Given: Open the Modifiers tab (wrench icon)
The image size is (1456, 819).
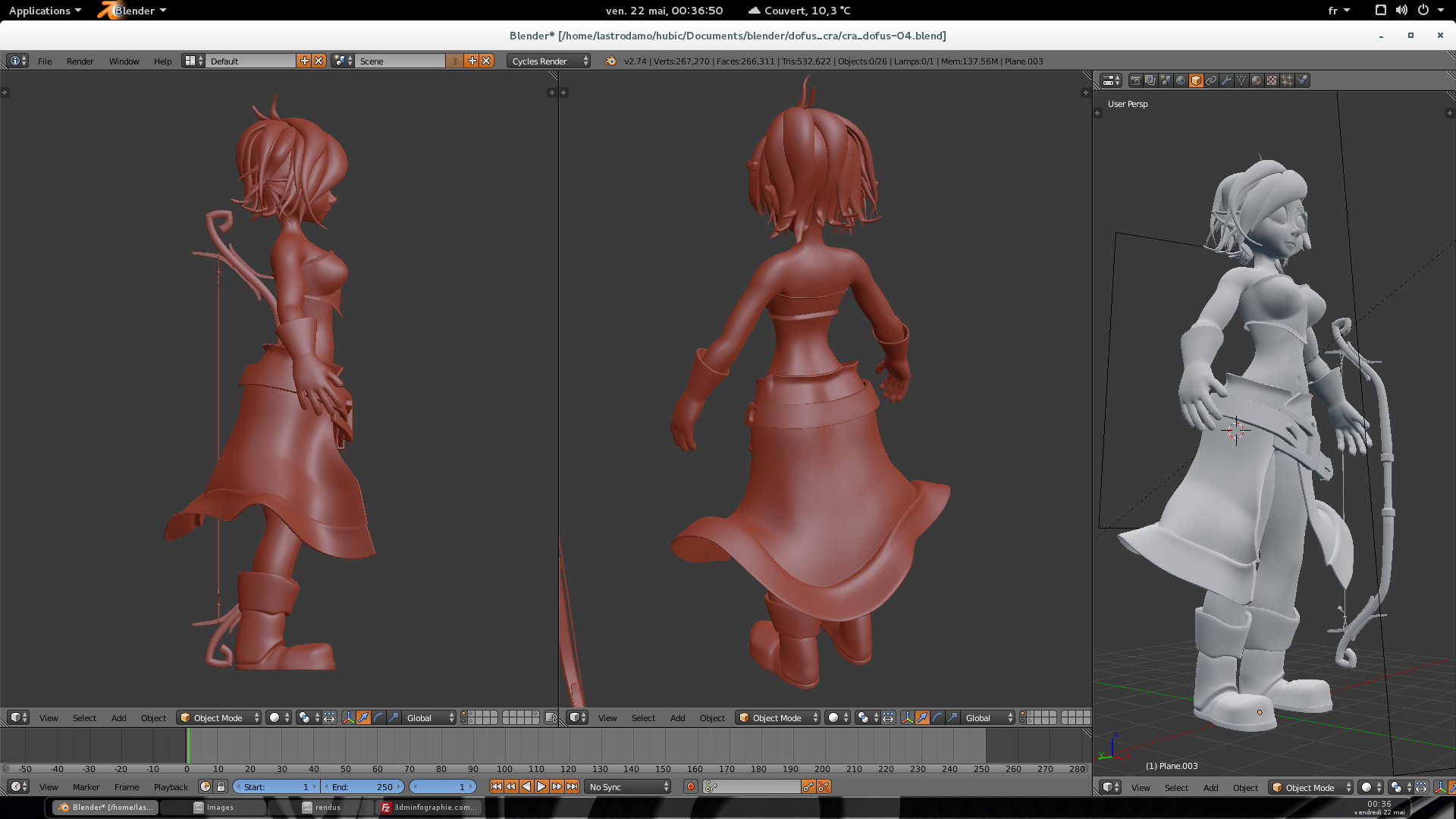Looking at the screenshot, I should [1226, 80].
